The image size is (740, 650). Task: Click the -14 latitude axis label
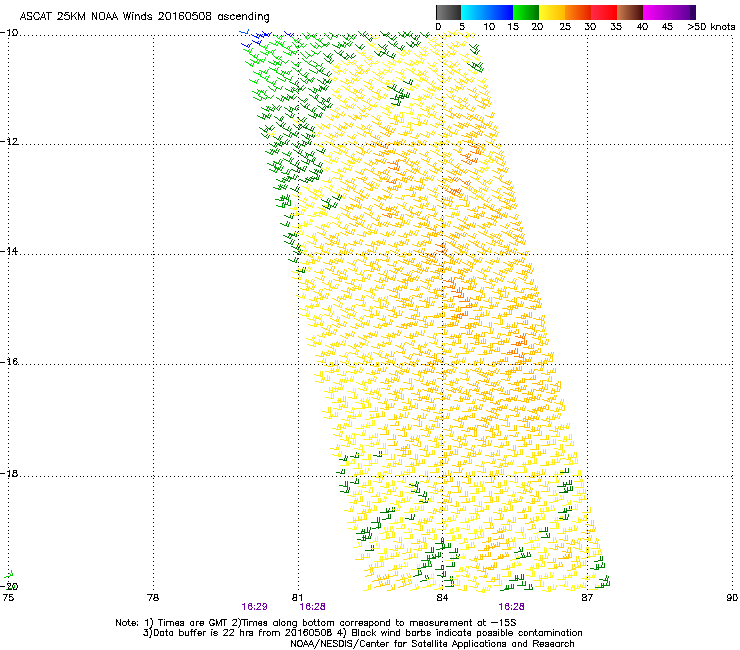(x=9, y=251)
